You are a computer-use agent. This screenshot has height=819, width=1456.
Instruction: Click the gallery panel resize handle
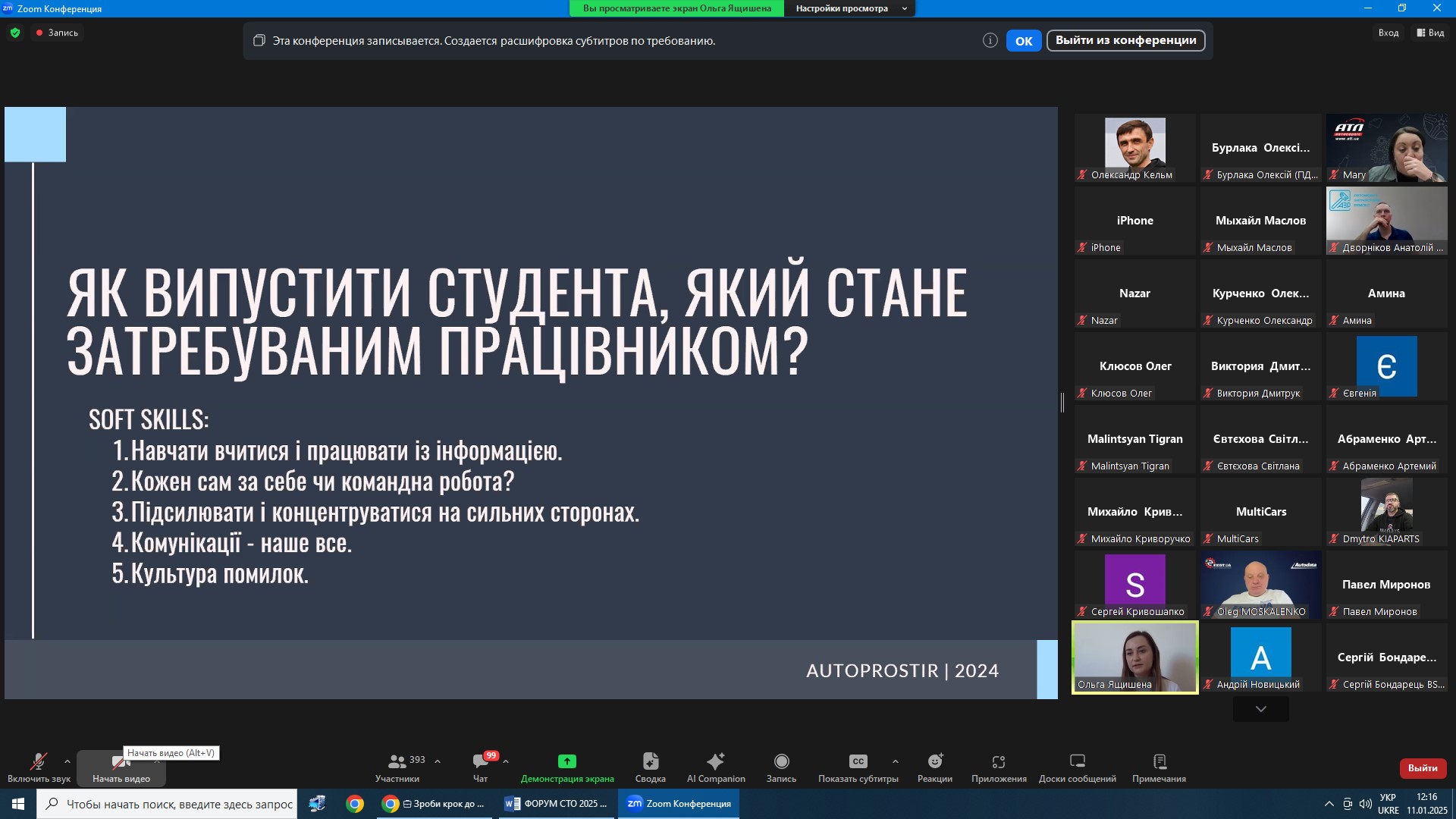(x=1062, y=403)
